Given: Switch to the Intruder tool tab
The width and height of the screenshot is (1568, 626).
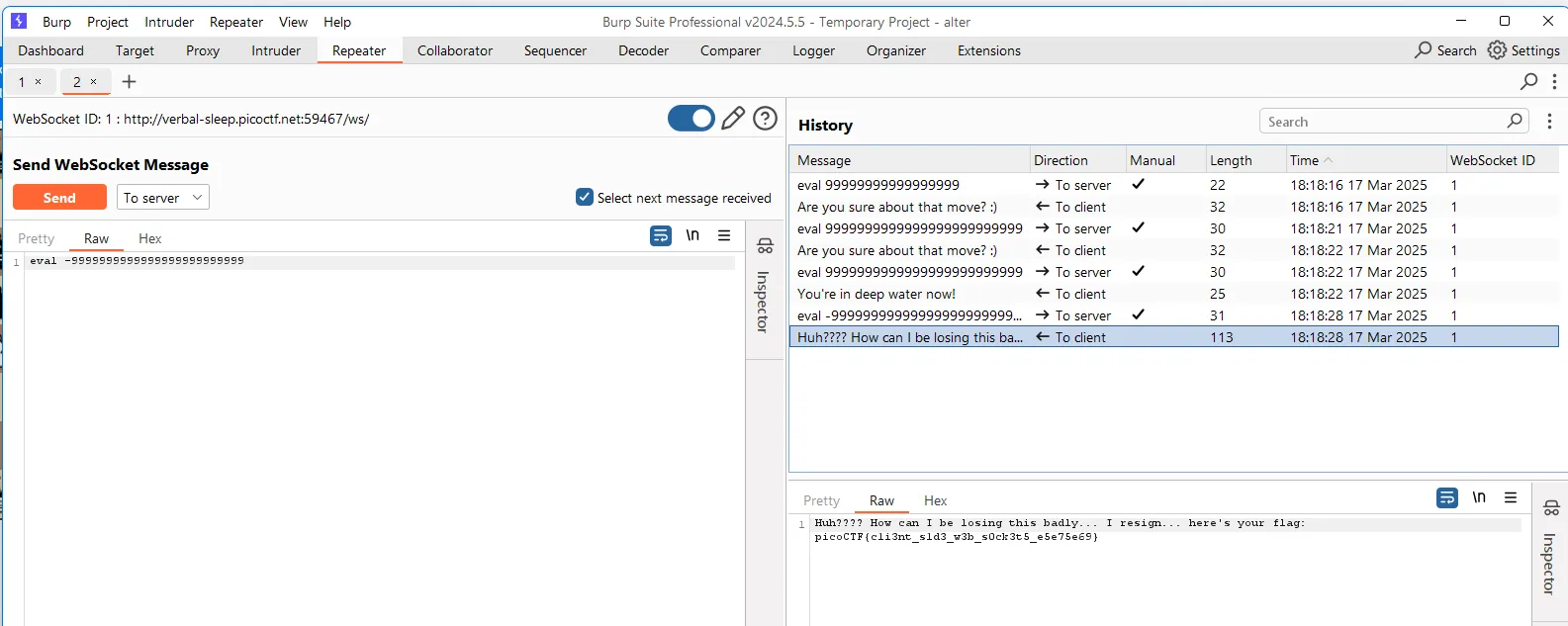Looking at the screenshot, I should point(276,50).
